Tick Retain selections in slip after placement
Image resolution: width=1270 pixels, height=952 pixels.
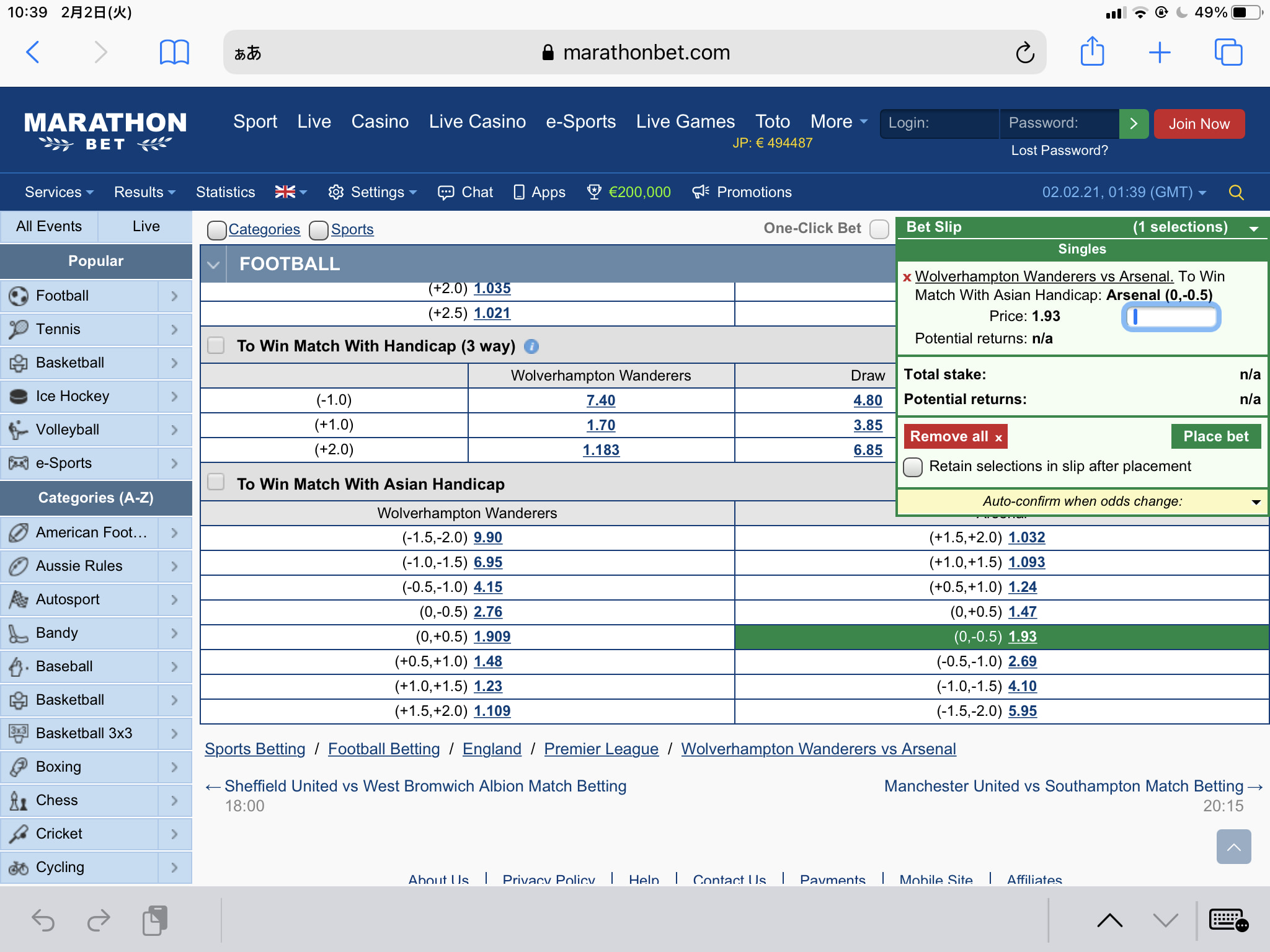(x=913, y=467)
